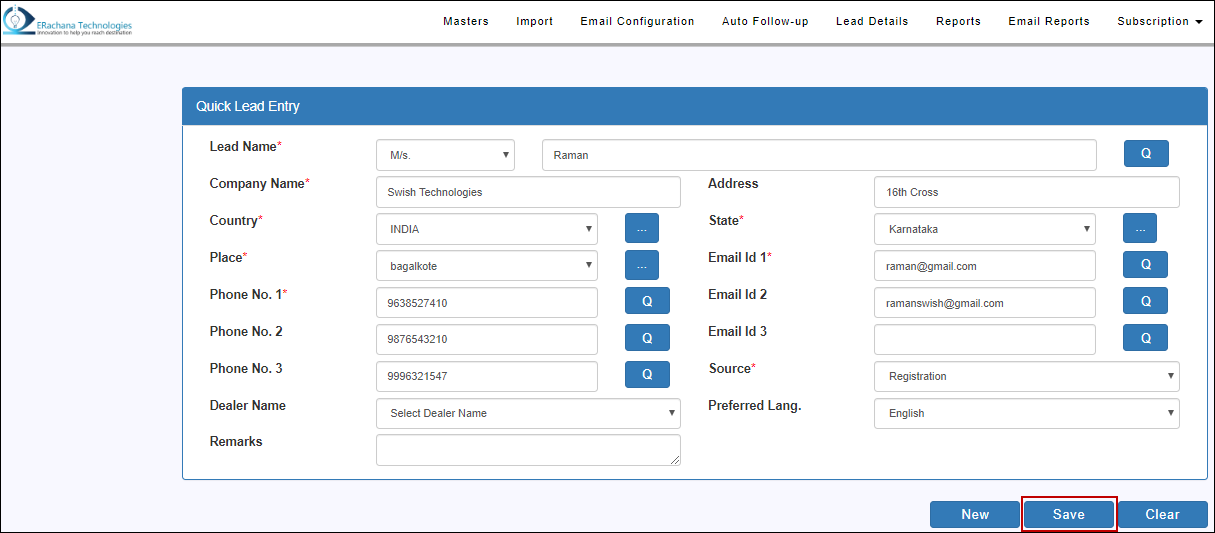The image size is (1215, 533).
Task: Open the Lead Details menu
Action: tap(872, 21)
